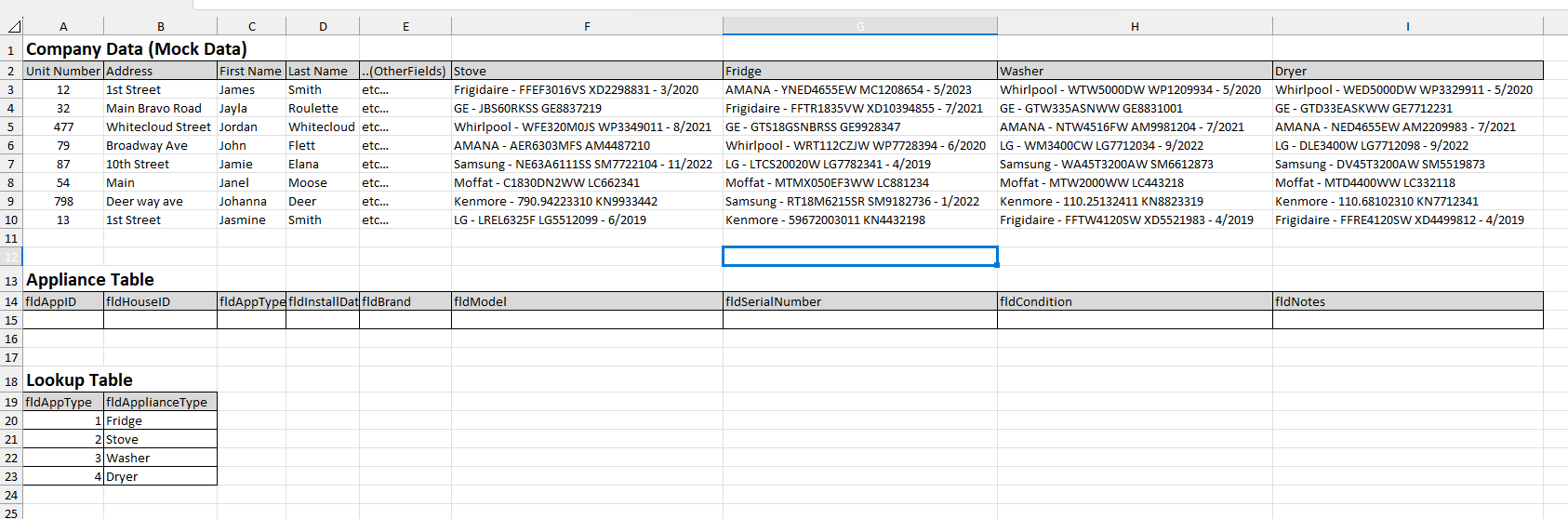The height and width of the screenshot is (519, 1568).
Task: Select the LG WM3400CW washer cell
Action: [1135, 145]
